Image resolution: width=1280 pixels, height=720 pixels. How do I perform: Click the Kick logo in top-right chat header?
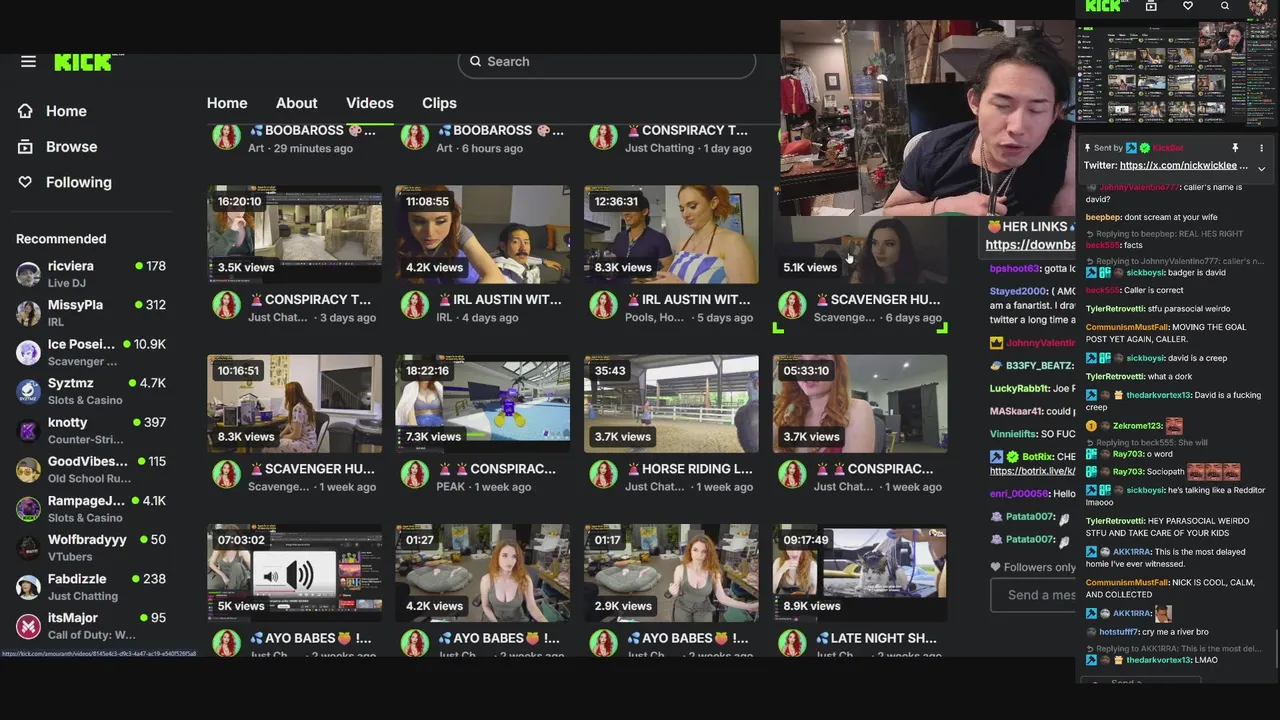click(x=1103, y=6)
